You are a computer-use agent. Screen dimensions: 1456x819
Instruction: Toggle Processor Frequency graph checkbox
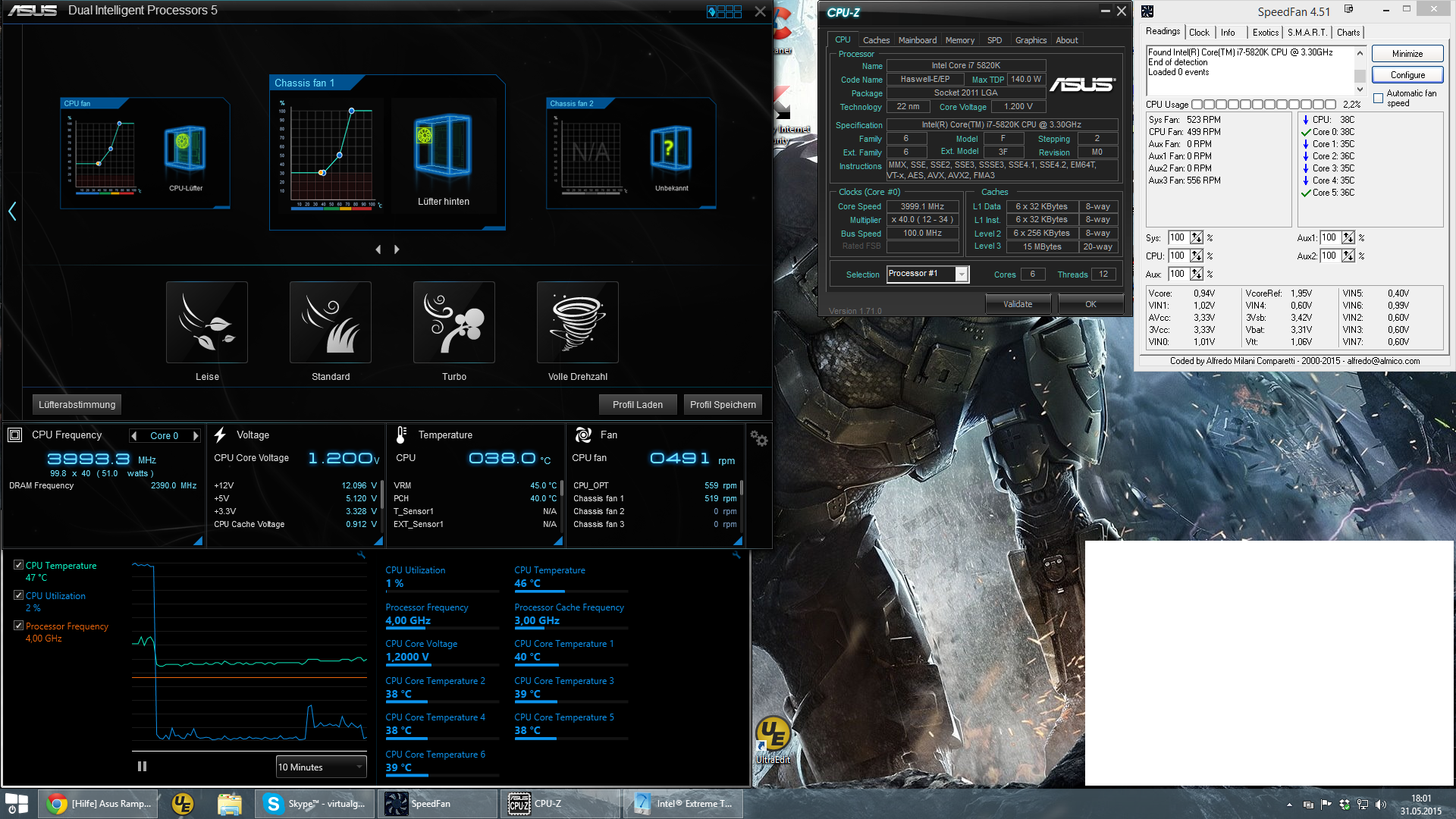(18, 626)
